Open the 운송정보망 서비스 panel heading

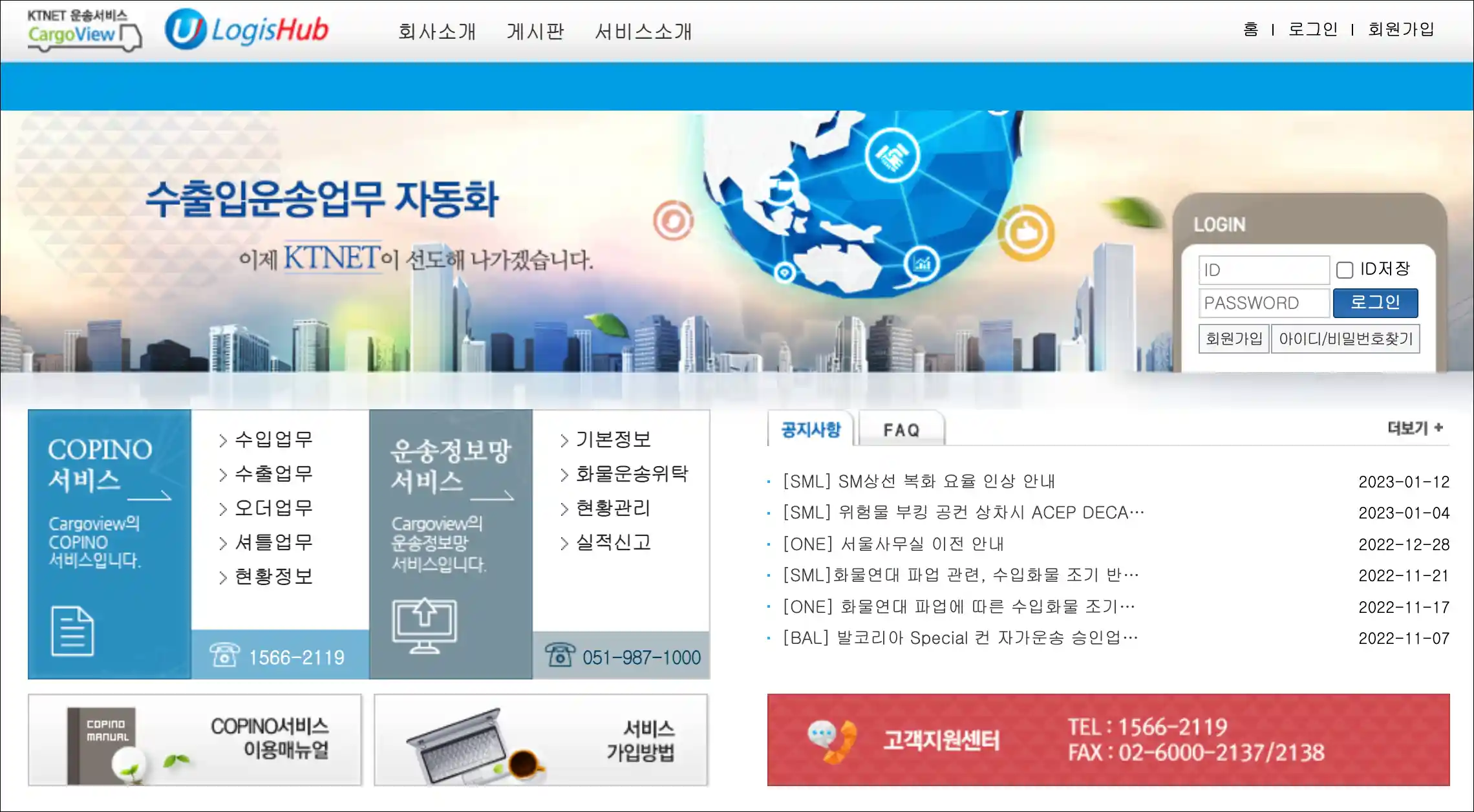click(x=451, y=466)
